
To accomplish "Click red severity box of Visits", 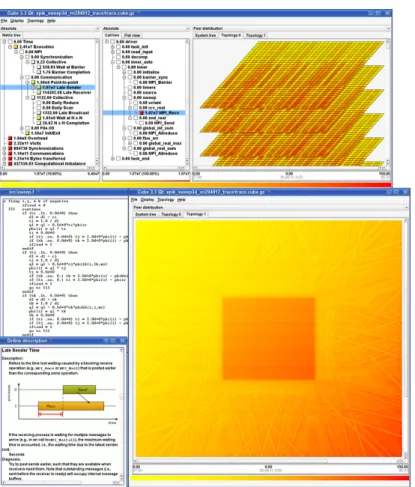I will click(x=10, y=143).
